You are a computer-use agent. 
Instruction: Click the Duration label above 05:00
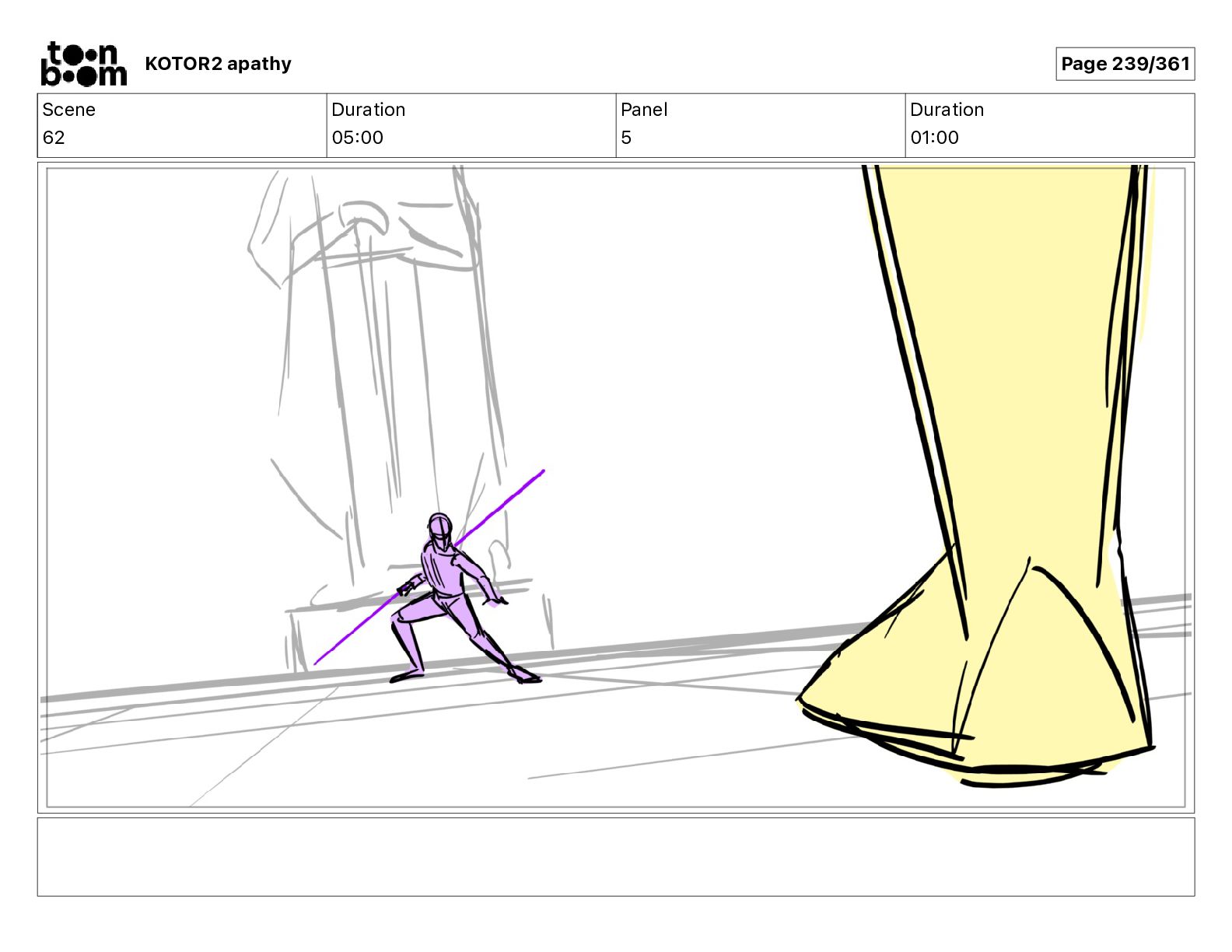pos(368,110)
